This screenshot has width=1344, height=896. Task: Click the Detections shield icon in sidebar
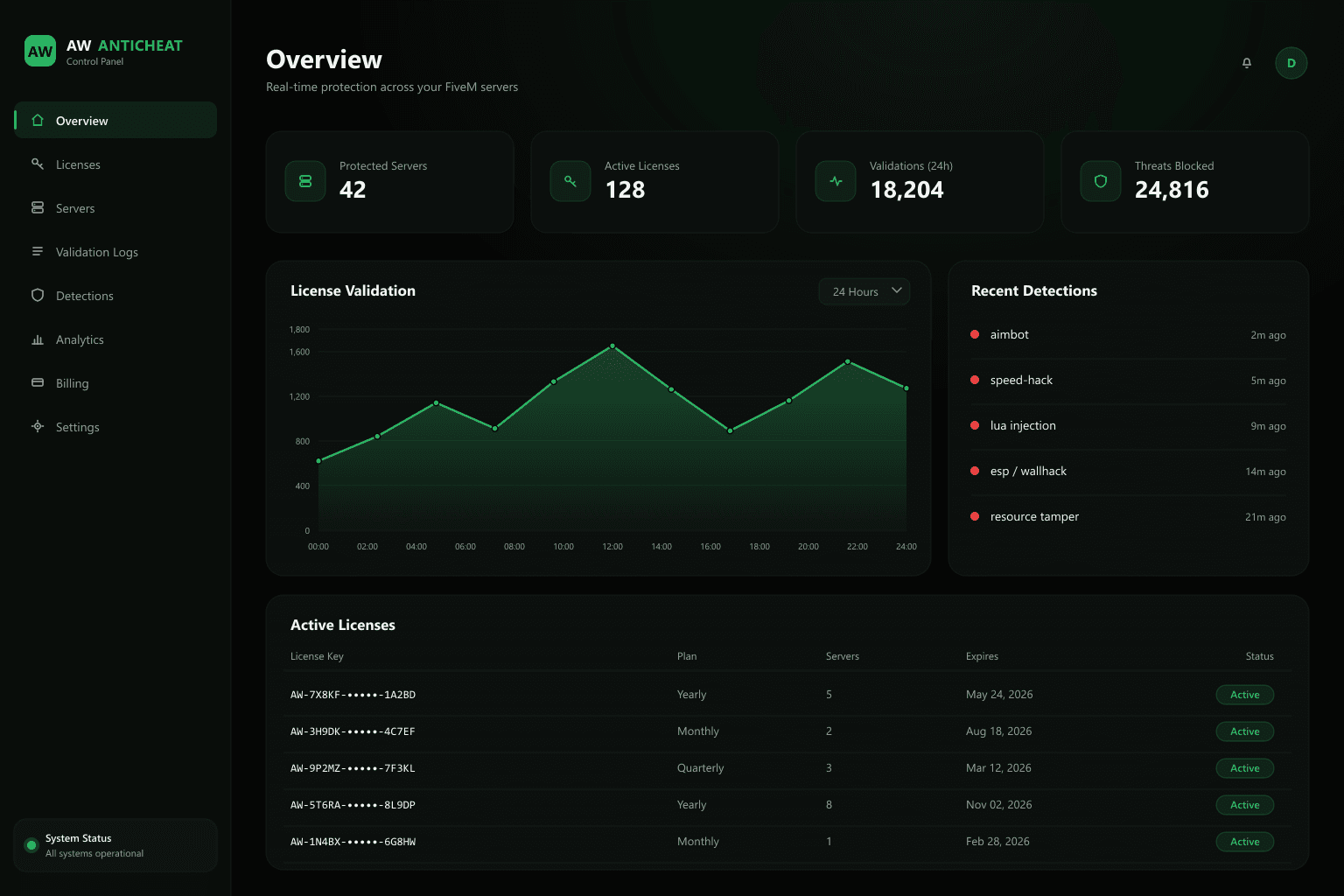38,295
